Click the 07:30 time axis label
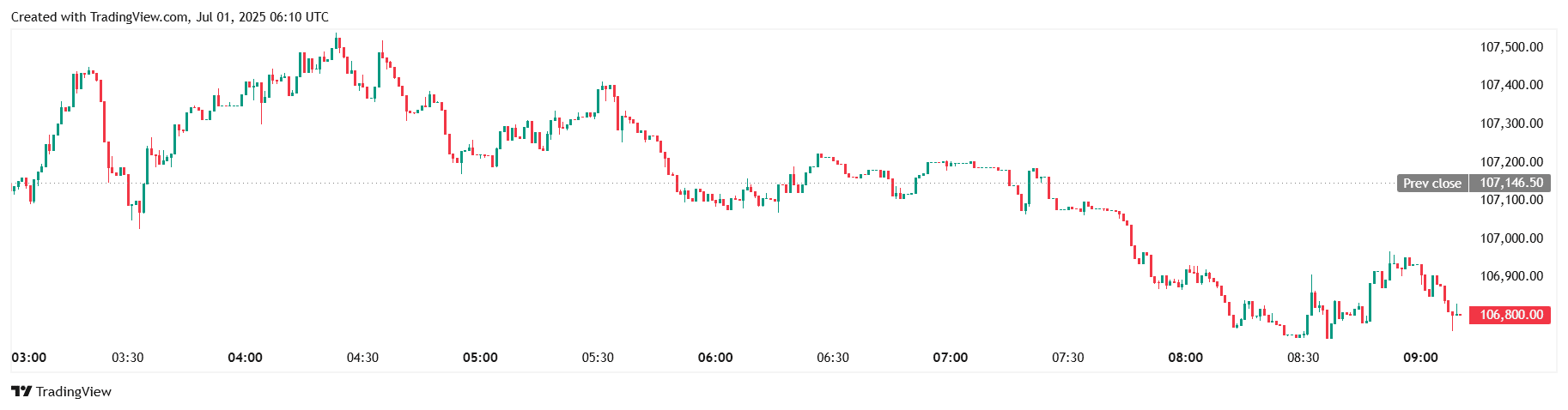 [1068, 358]
